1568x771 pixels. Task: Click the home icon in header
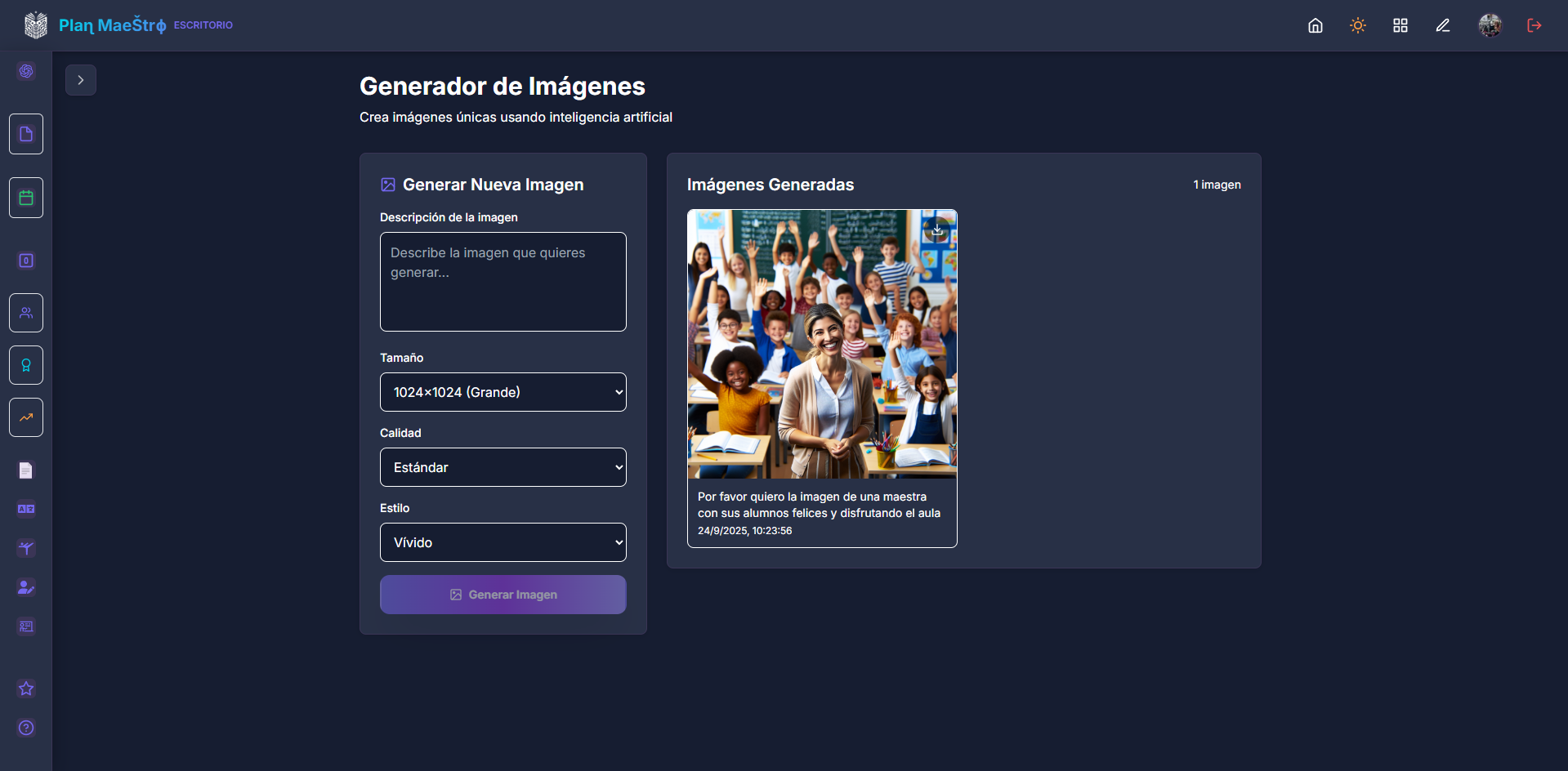(1315, 25)
